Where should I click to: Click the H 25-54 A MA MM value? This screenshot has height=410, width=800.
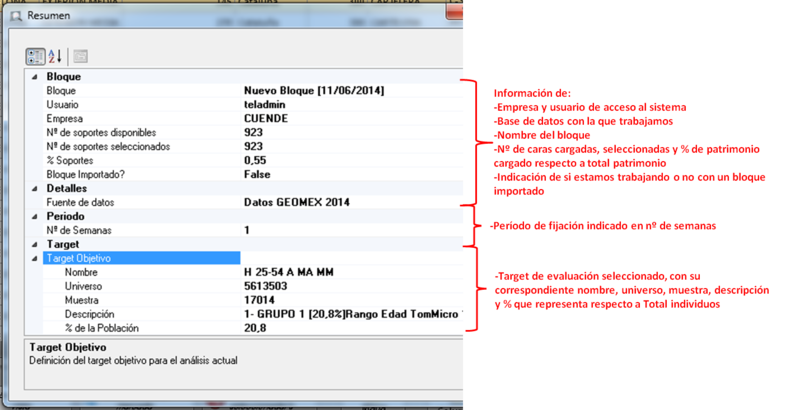(x=290, y=272)
